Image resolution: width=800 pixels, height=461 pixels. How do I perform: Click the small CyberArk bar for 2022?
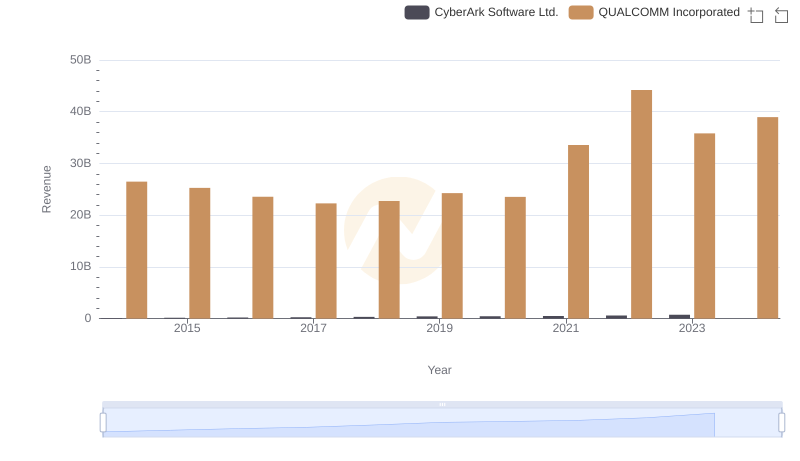616,317
